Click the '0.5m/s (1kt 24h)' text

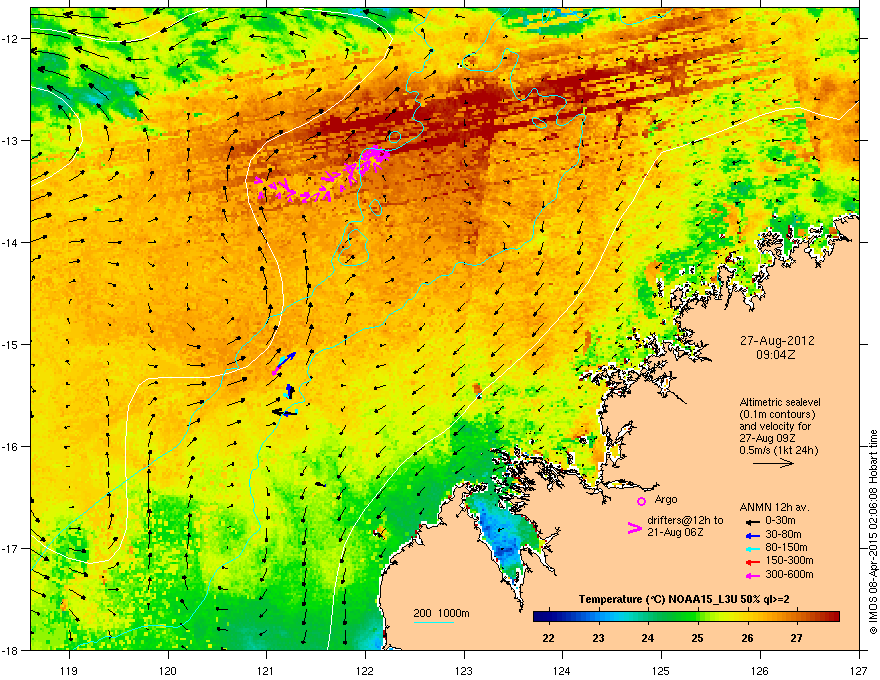click(778, 451)
